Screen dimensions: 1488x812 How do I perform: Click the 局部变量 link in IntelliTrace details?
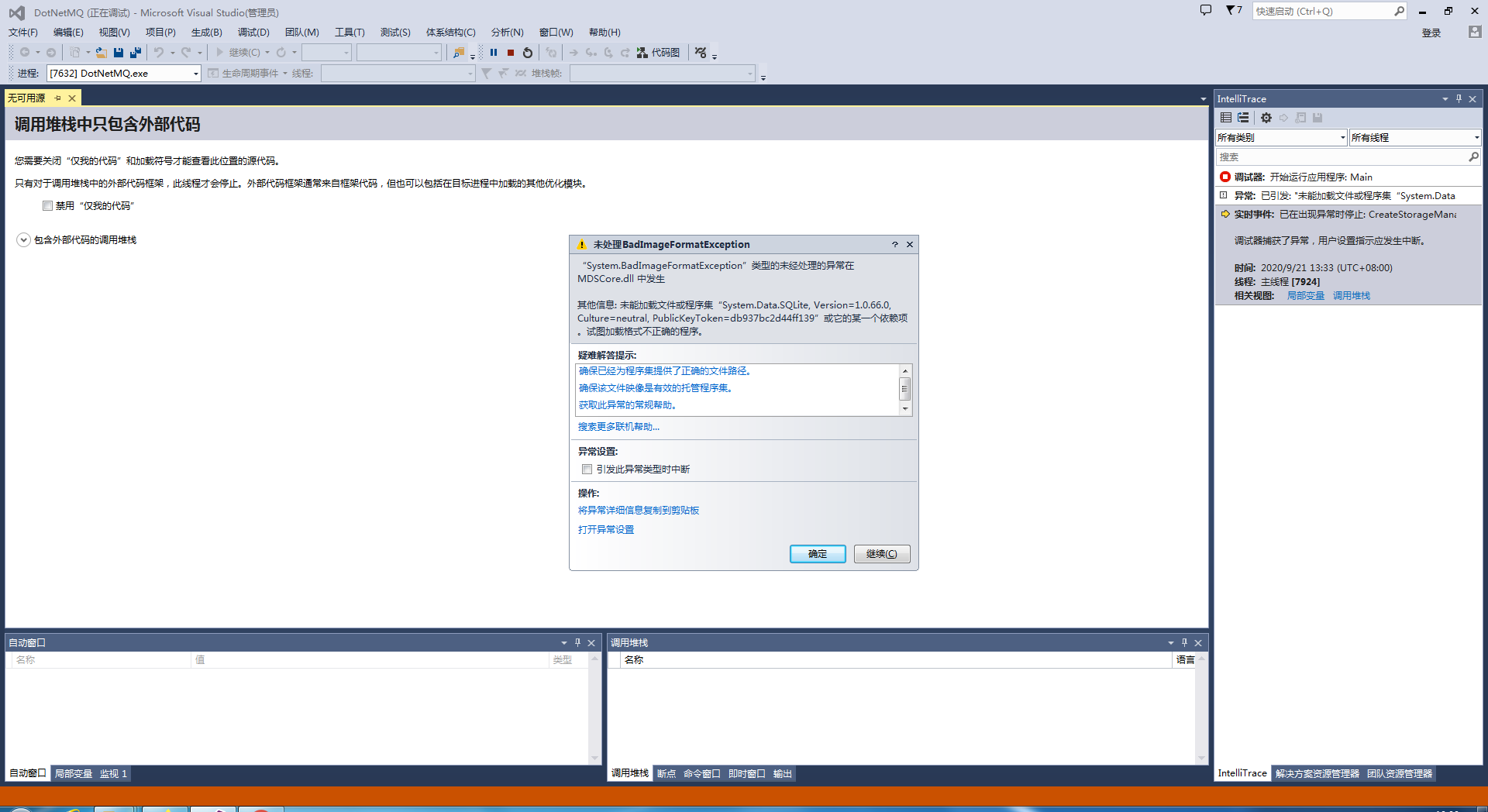pos(1306,296)
